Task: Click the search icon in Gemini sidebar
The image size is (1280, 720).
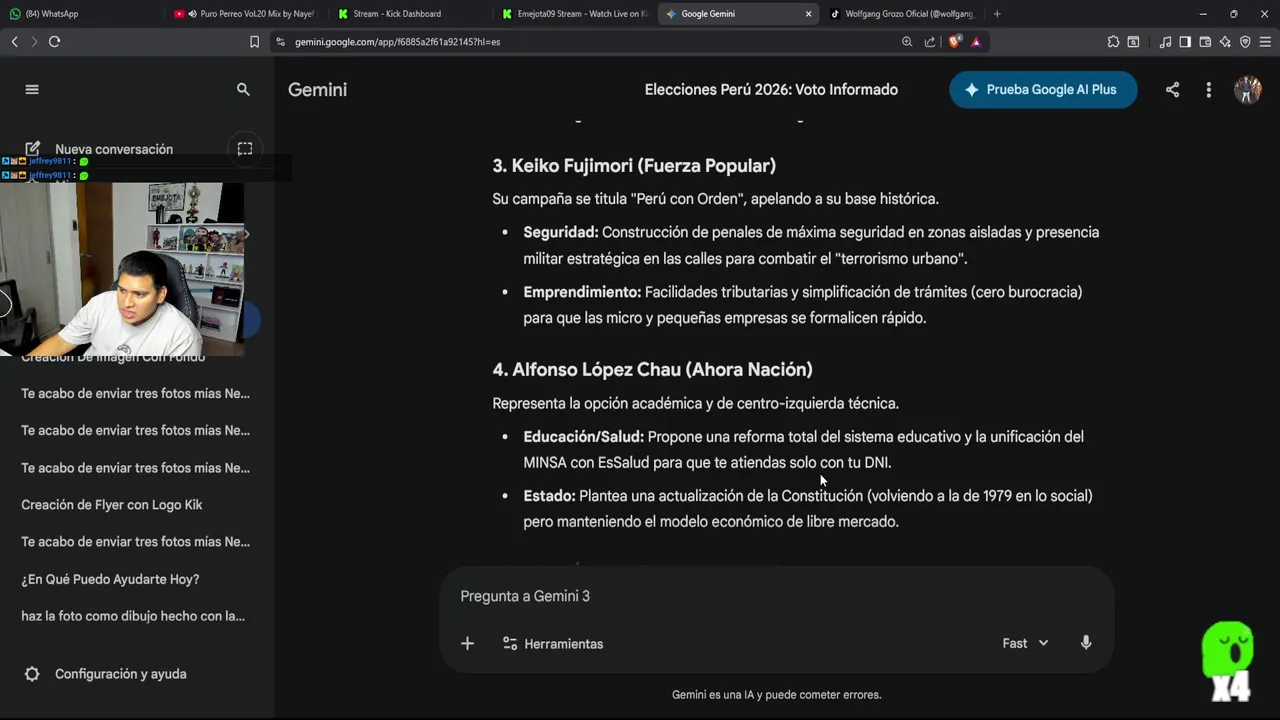Action: pos(243,89)
